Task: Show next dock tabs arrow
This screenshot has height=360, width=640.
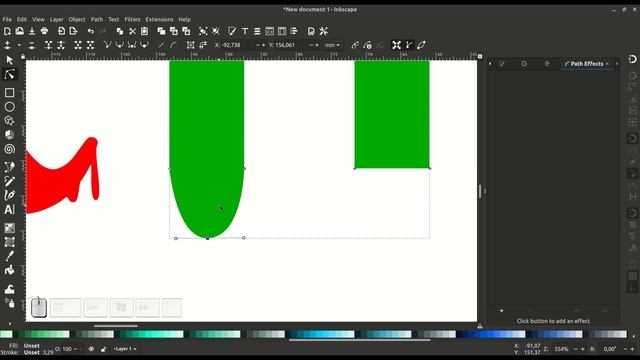Action: (617, 64)
